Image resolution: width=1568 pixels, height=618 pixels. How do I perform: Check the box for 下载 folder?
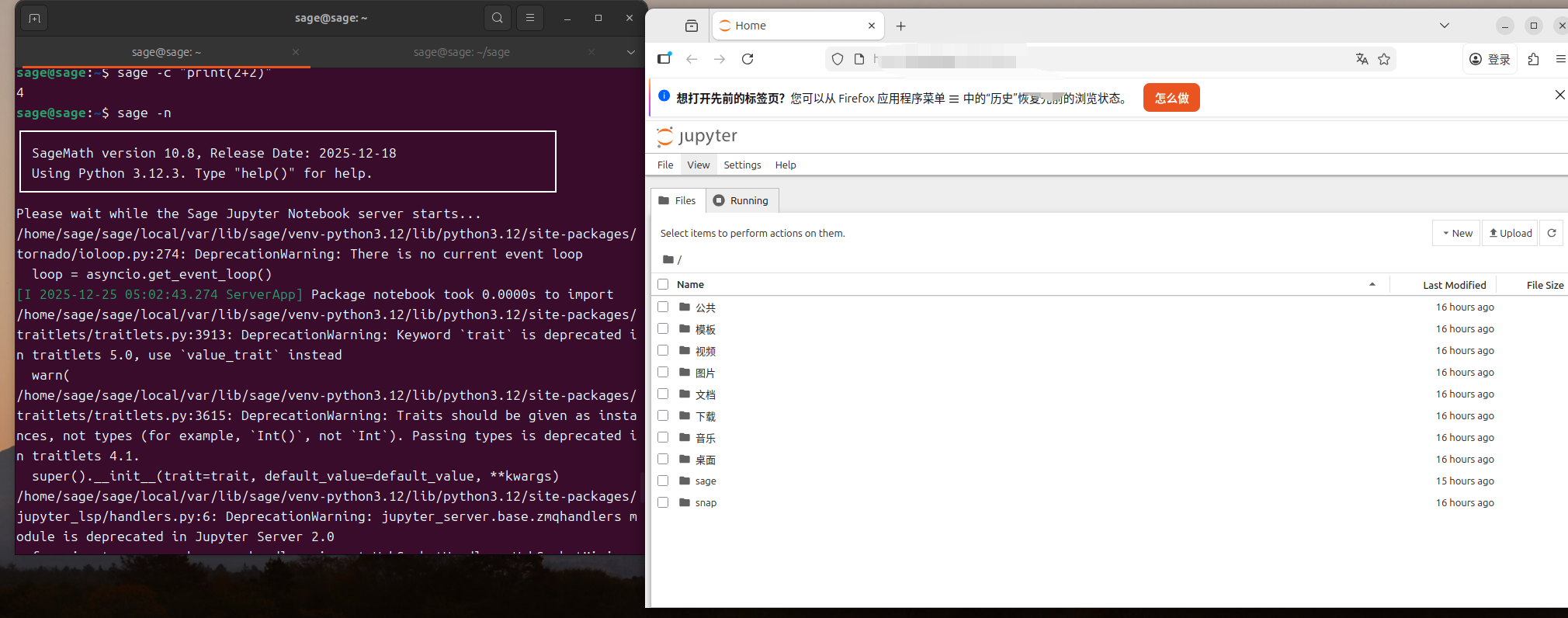click(x=663, y=415)
